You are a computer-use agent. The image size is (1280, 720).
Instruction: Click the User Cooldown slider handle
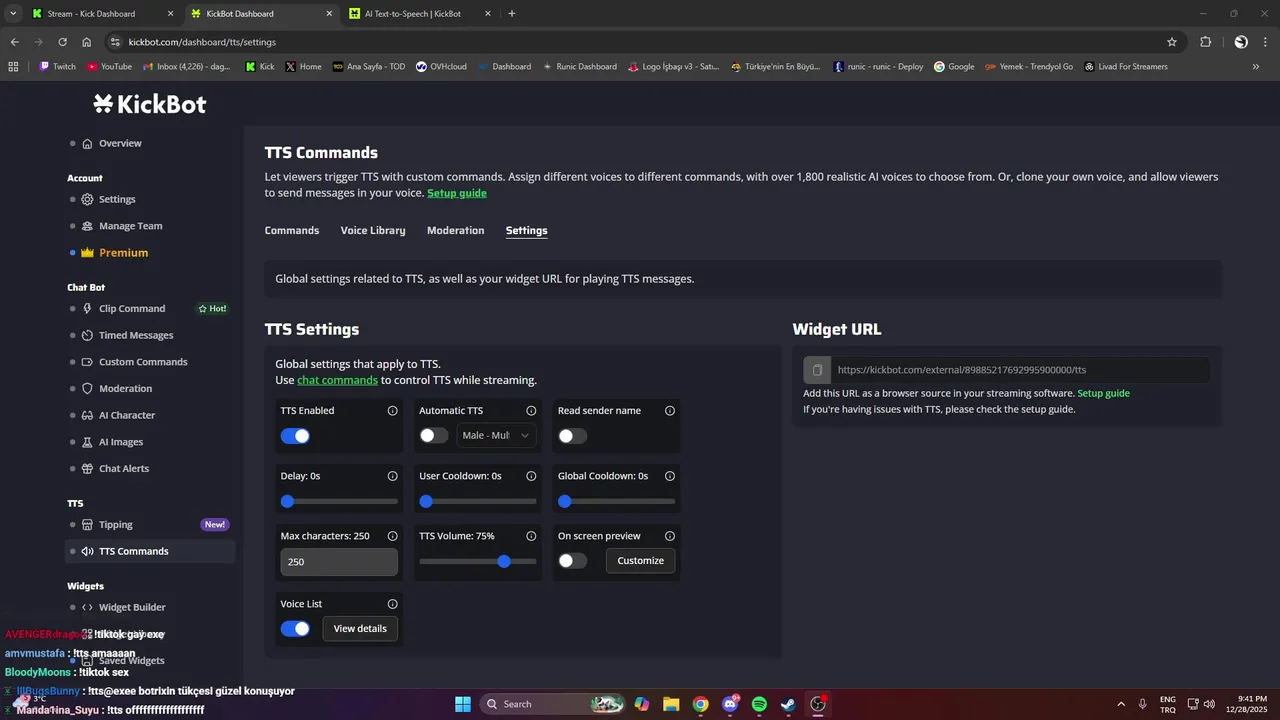tap(426, 501)
